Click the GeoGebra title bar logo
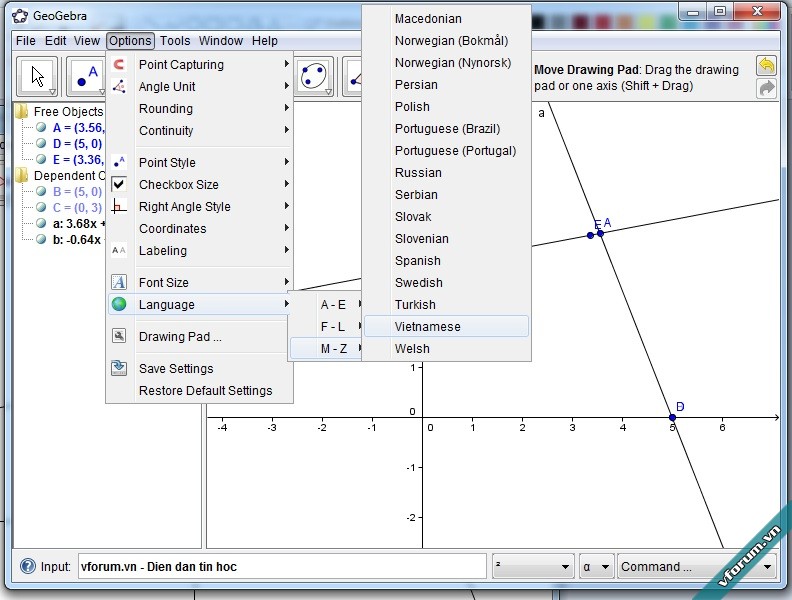792x600 pixels. 20,16
